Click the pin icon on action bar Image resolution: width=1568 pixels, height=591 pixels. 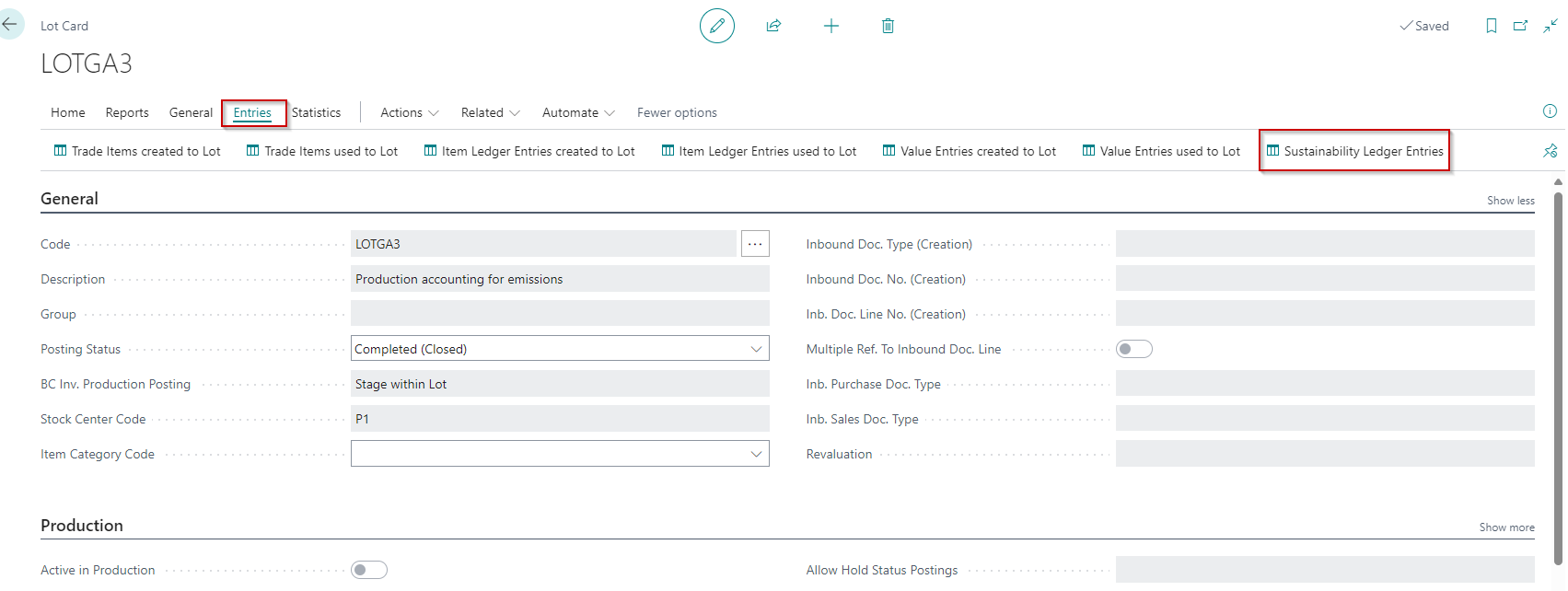coord(1550,151)
